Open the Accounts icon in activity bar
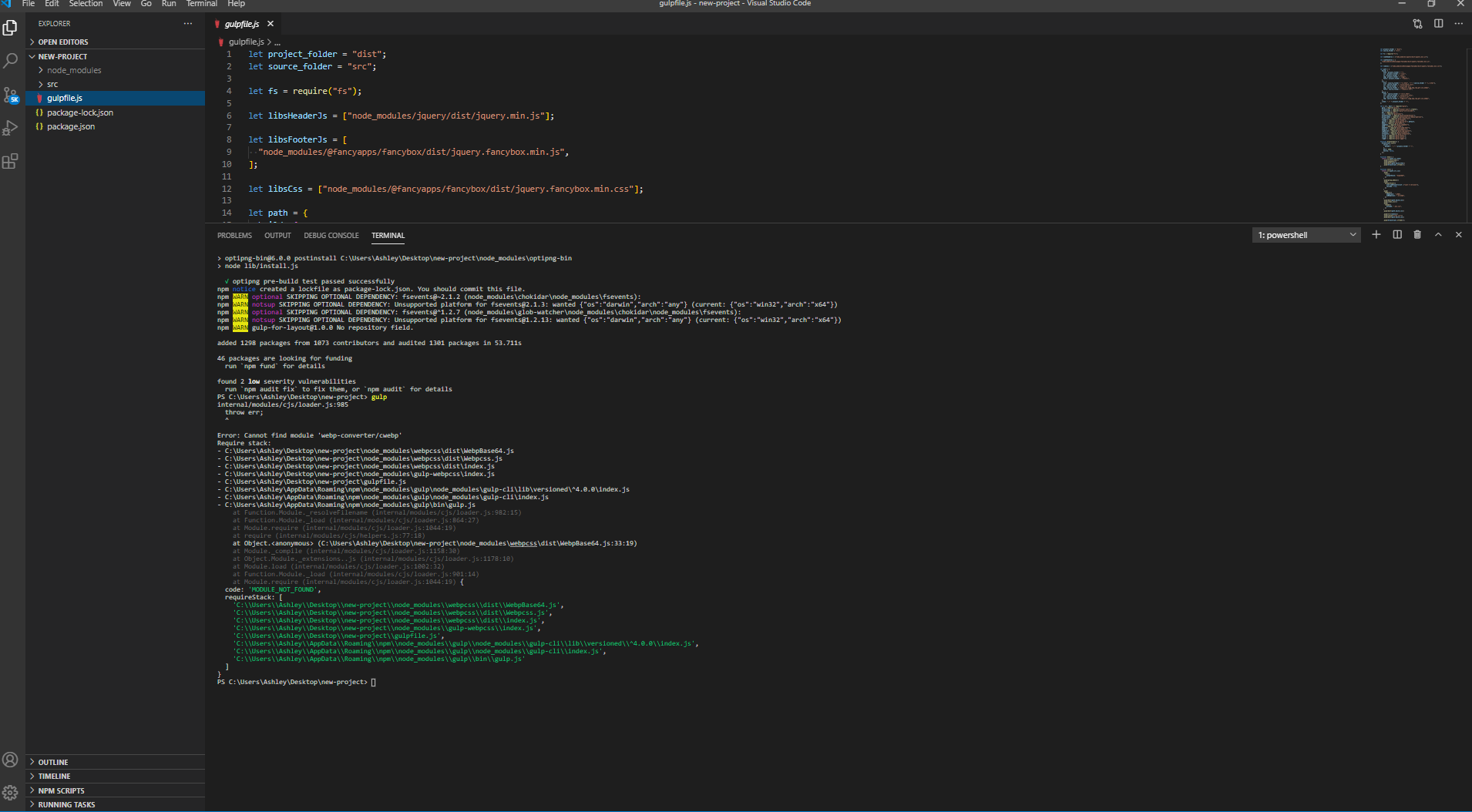Screen dimensions: 1472x812 tap(10, 760)
